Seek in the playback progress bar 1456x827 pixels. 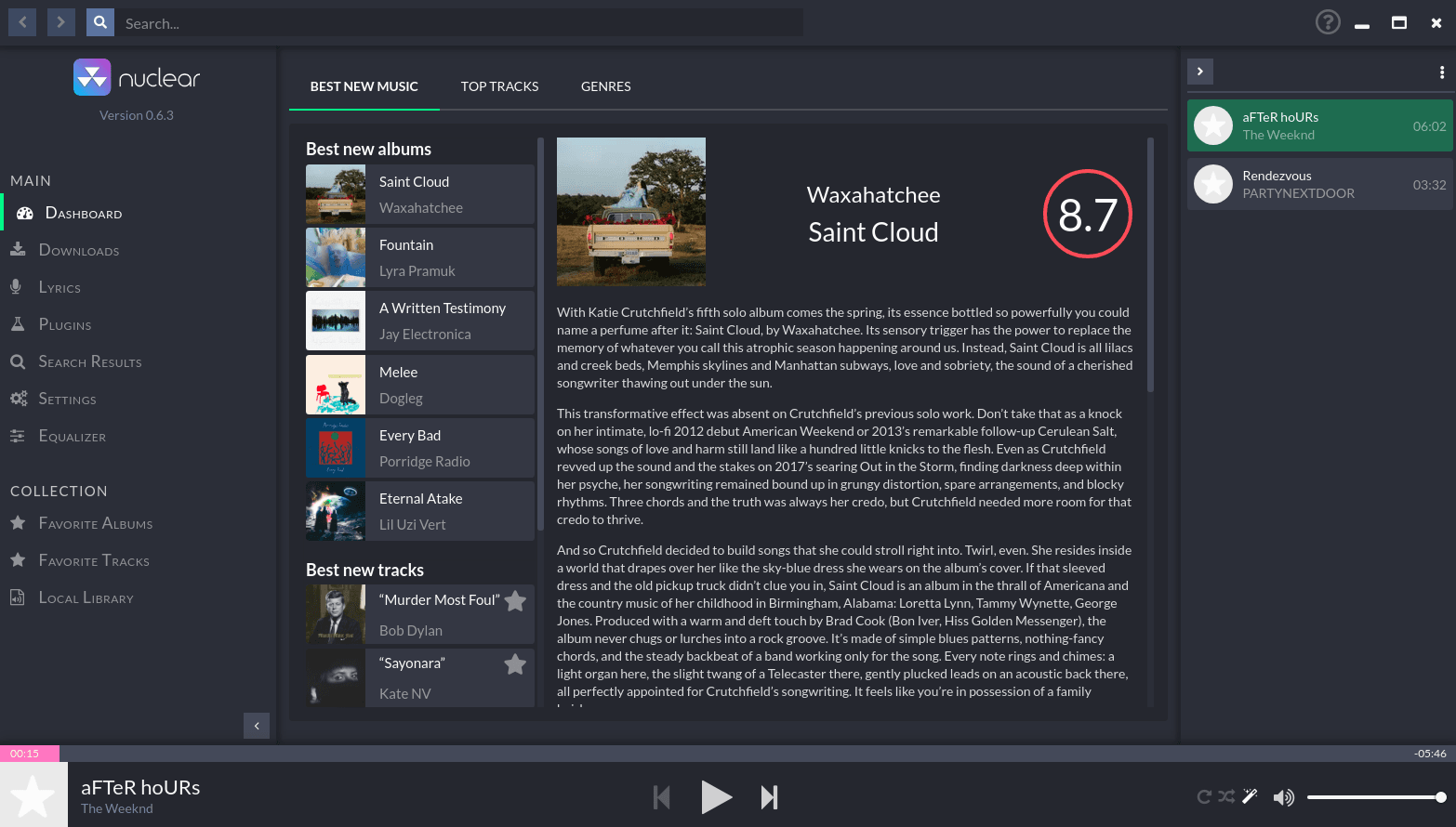pos(728,754)
